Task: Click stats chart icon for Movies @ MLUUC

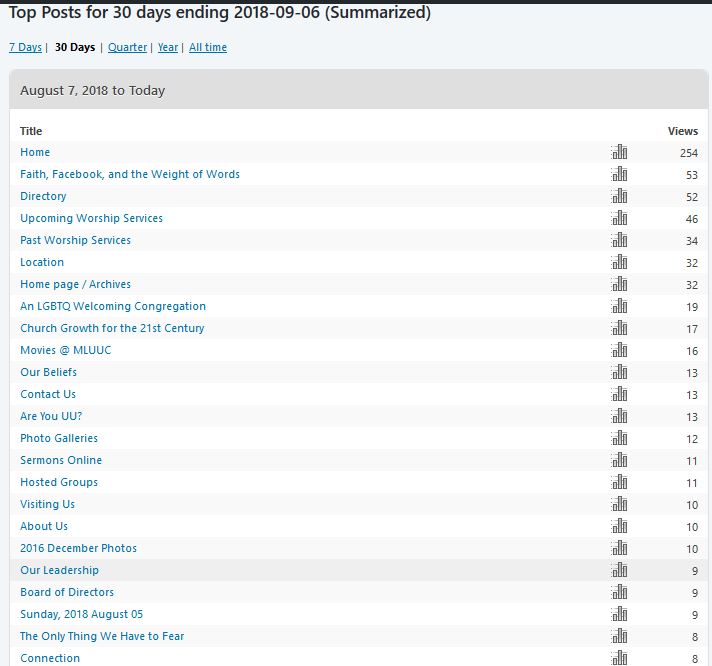Action: 619,350
